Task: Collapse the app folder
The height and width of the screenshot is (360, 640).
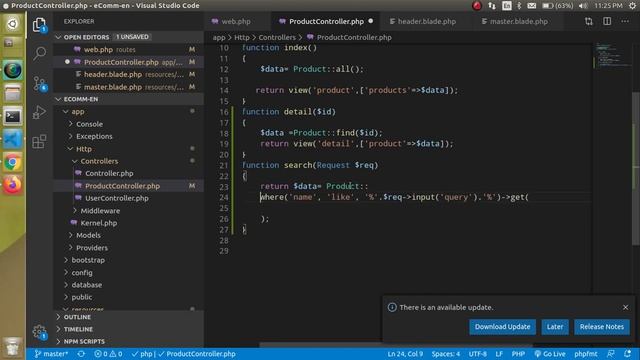Action: [129, 111]
